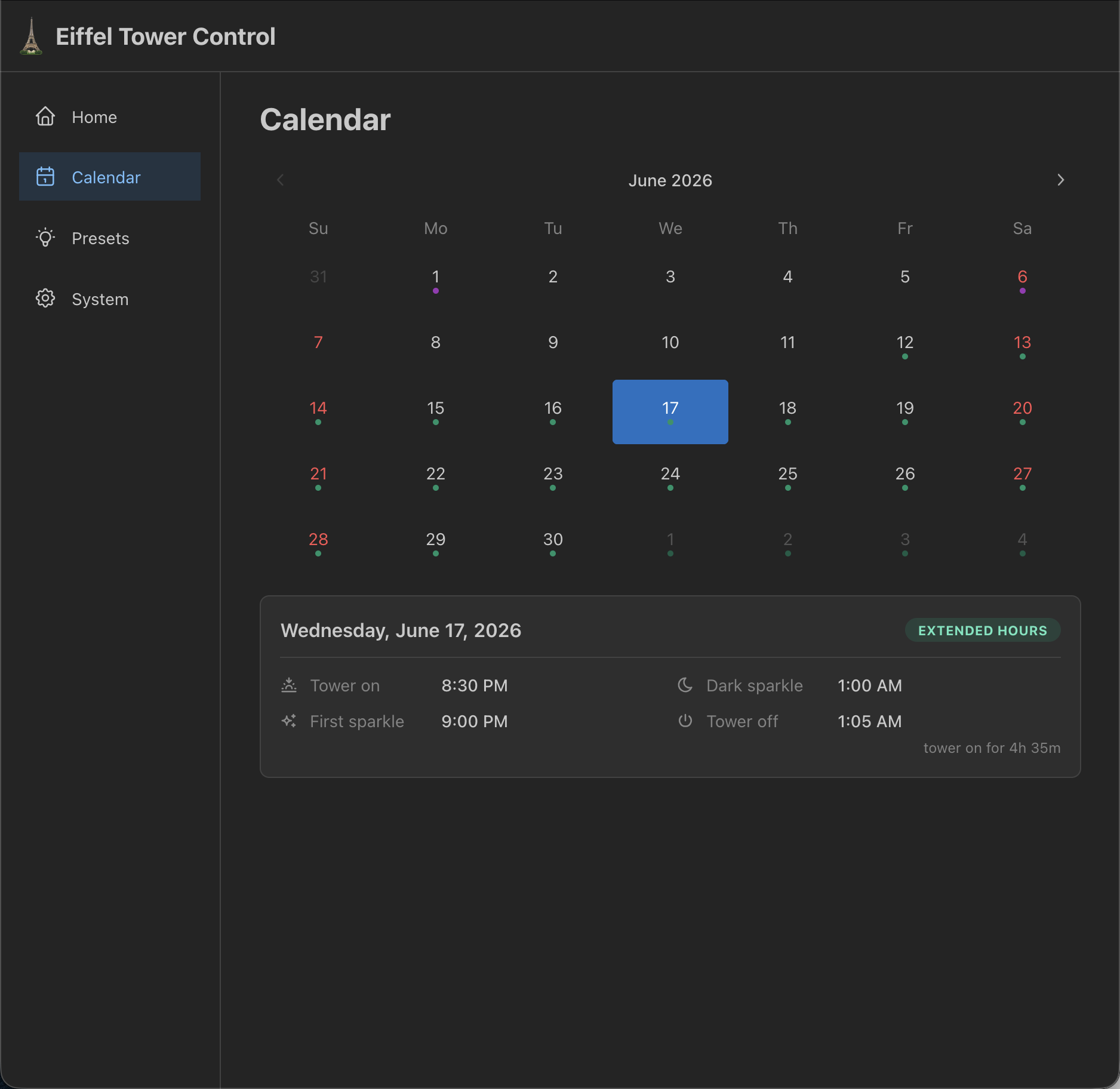This screenshot has height=1089, width=1120.
Task: Select greyed-out May 31
Action: (318, 281)
